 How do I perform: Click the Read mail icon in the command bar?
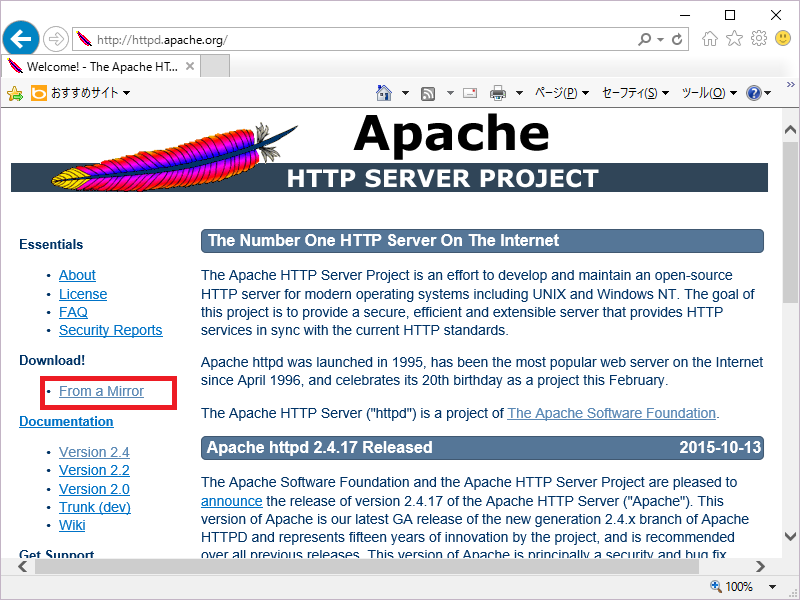[x=470, y=93]
